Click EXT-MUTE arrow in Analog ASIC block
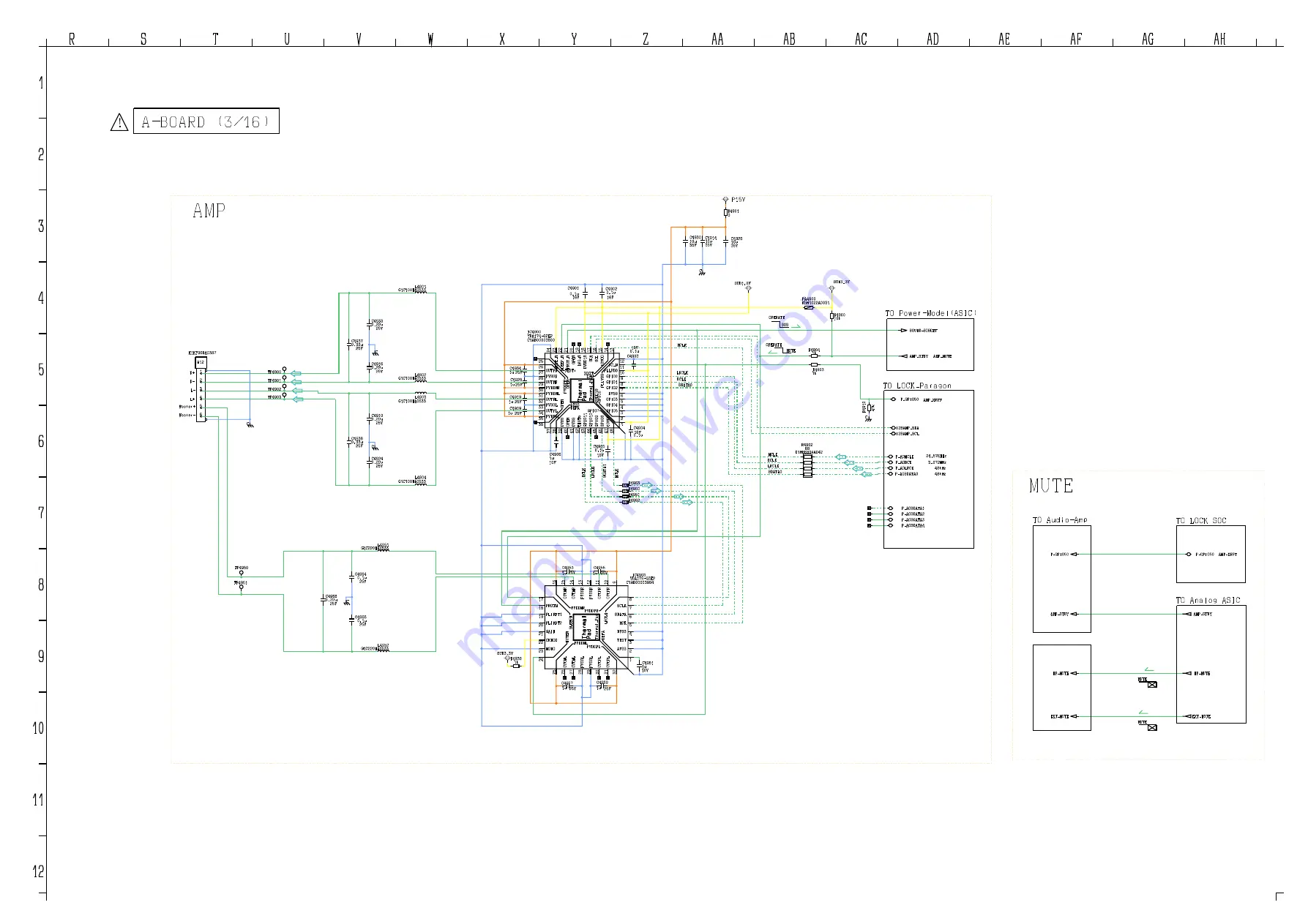 [1187, 716]
